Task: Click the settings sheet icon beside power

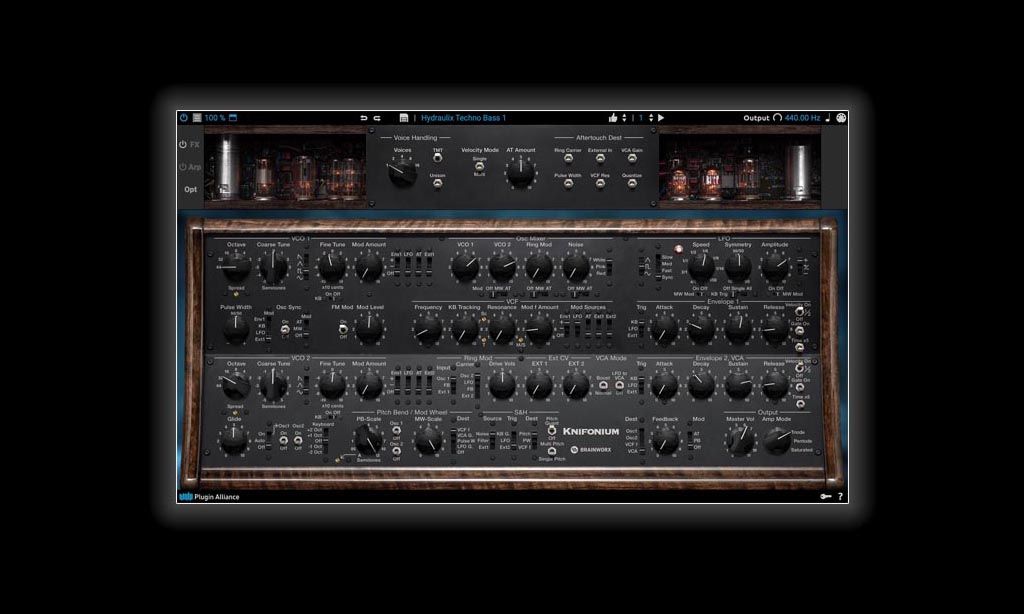Action: (x=197, y=118)
